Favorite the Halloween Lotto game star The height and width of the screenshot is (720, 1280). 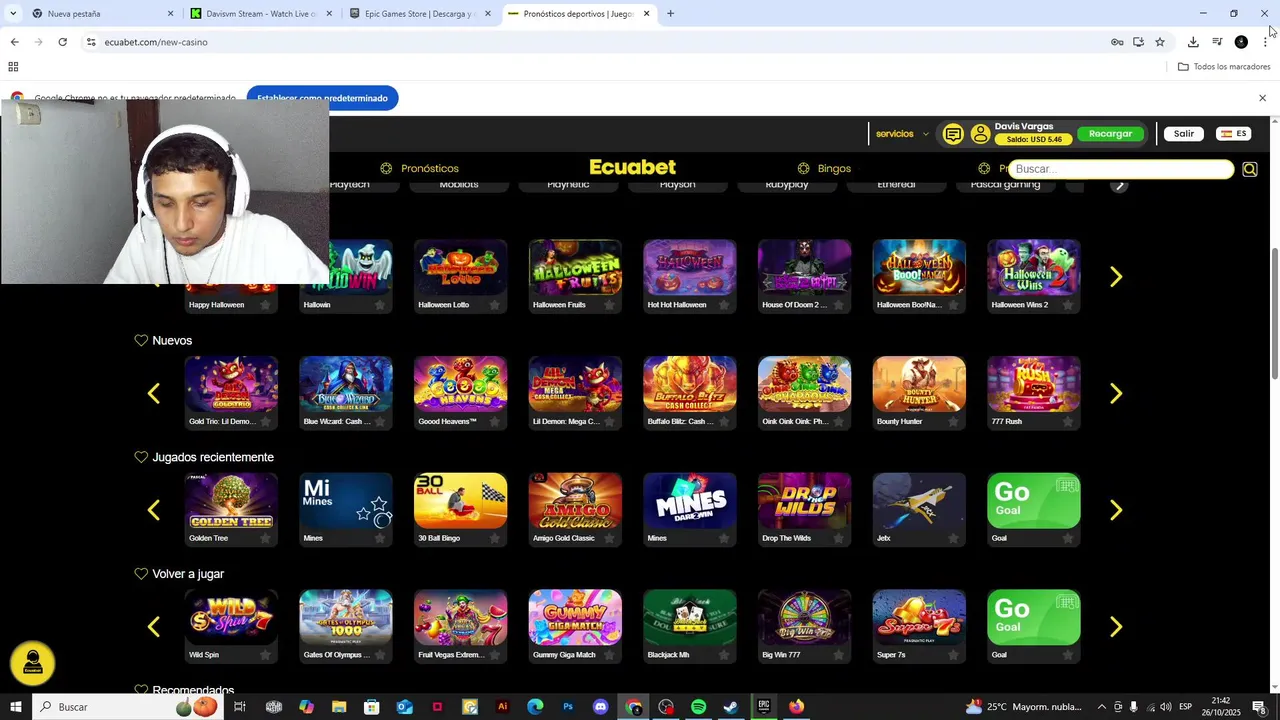494,305
